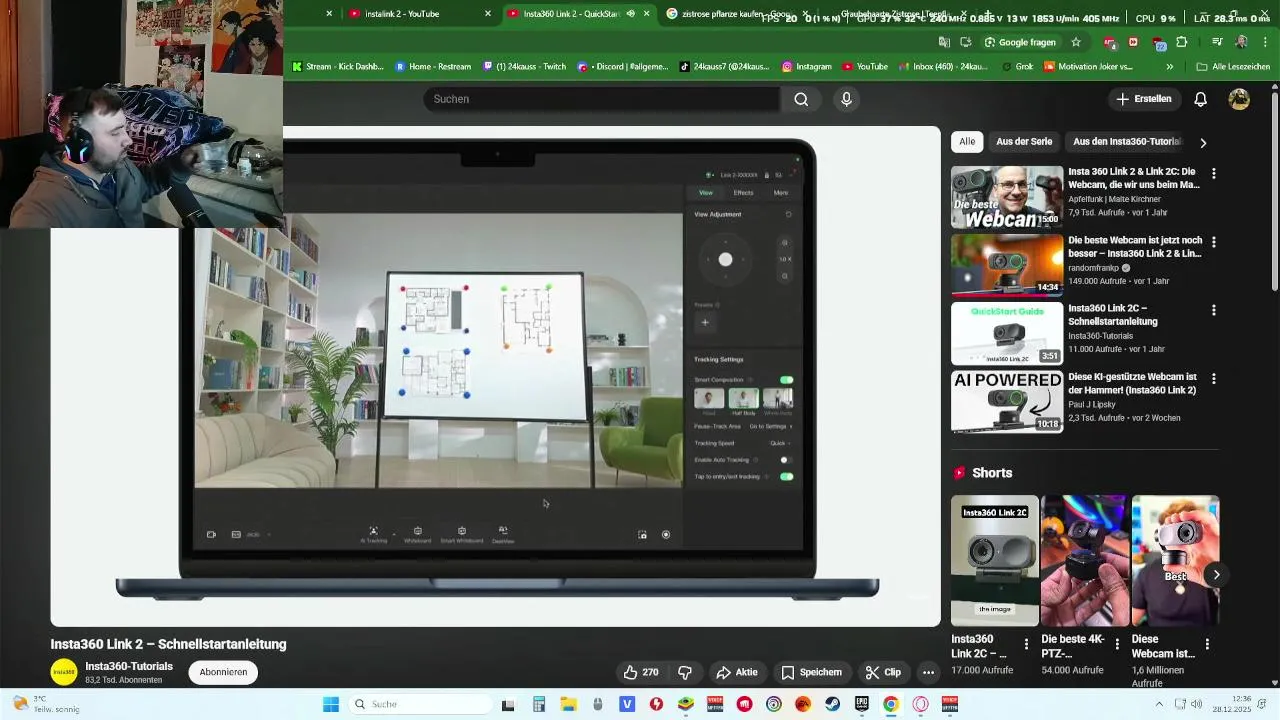
Task: Switch to the 'instalink 2 - YouTube' tab
Action: coord(402,14)
